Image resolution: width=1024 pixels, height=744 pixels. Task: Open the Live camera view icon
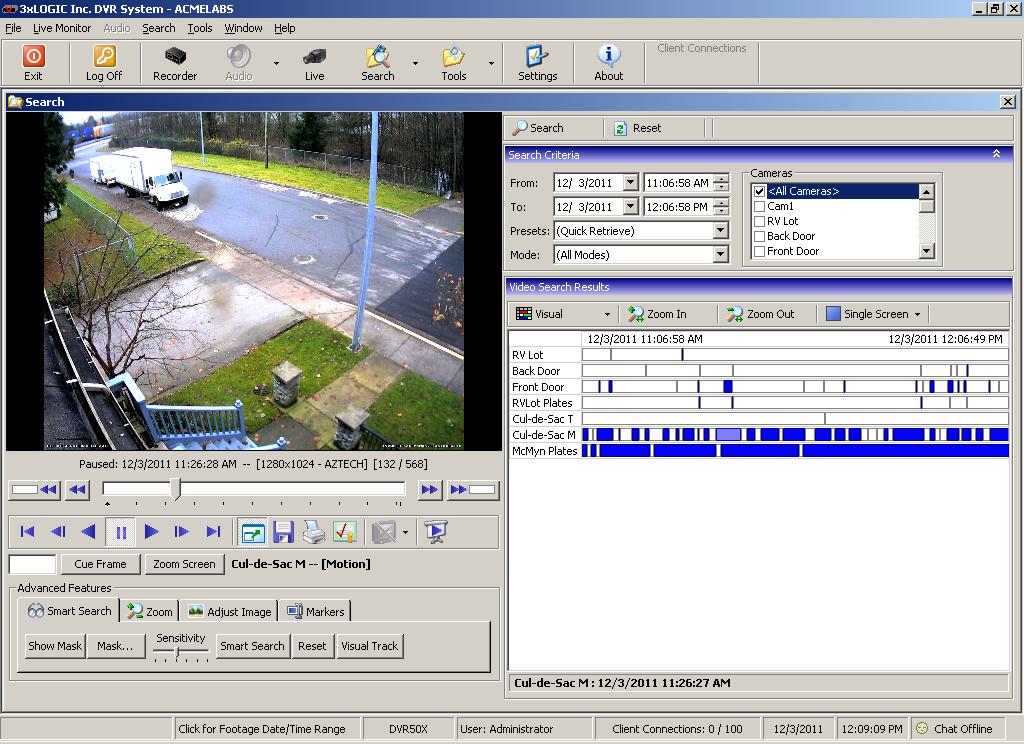click(314, 57)
